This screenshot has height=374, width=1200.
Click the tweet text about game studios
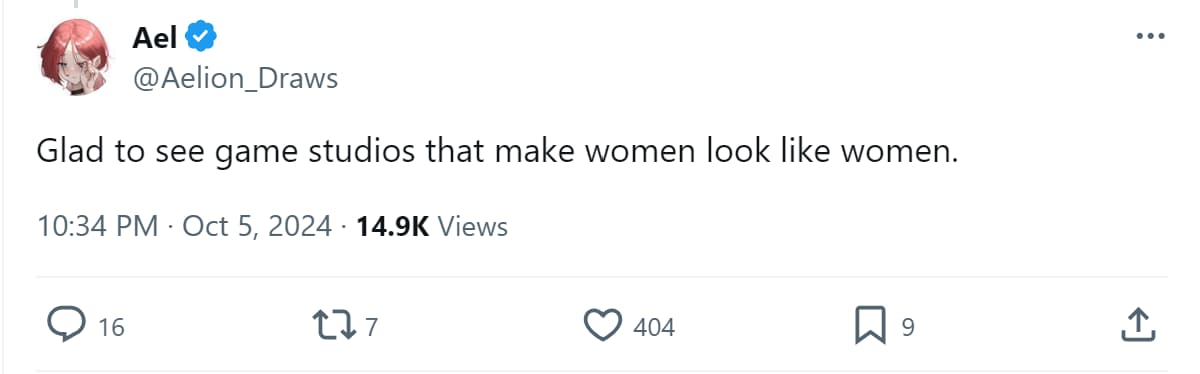499,153
